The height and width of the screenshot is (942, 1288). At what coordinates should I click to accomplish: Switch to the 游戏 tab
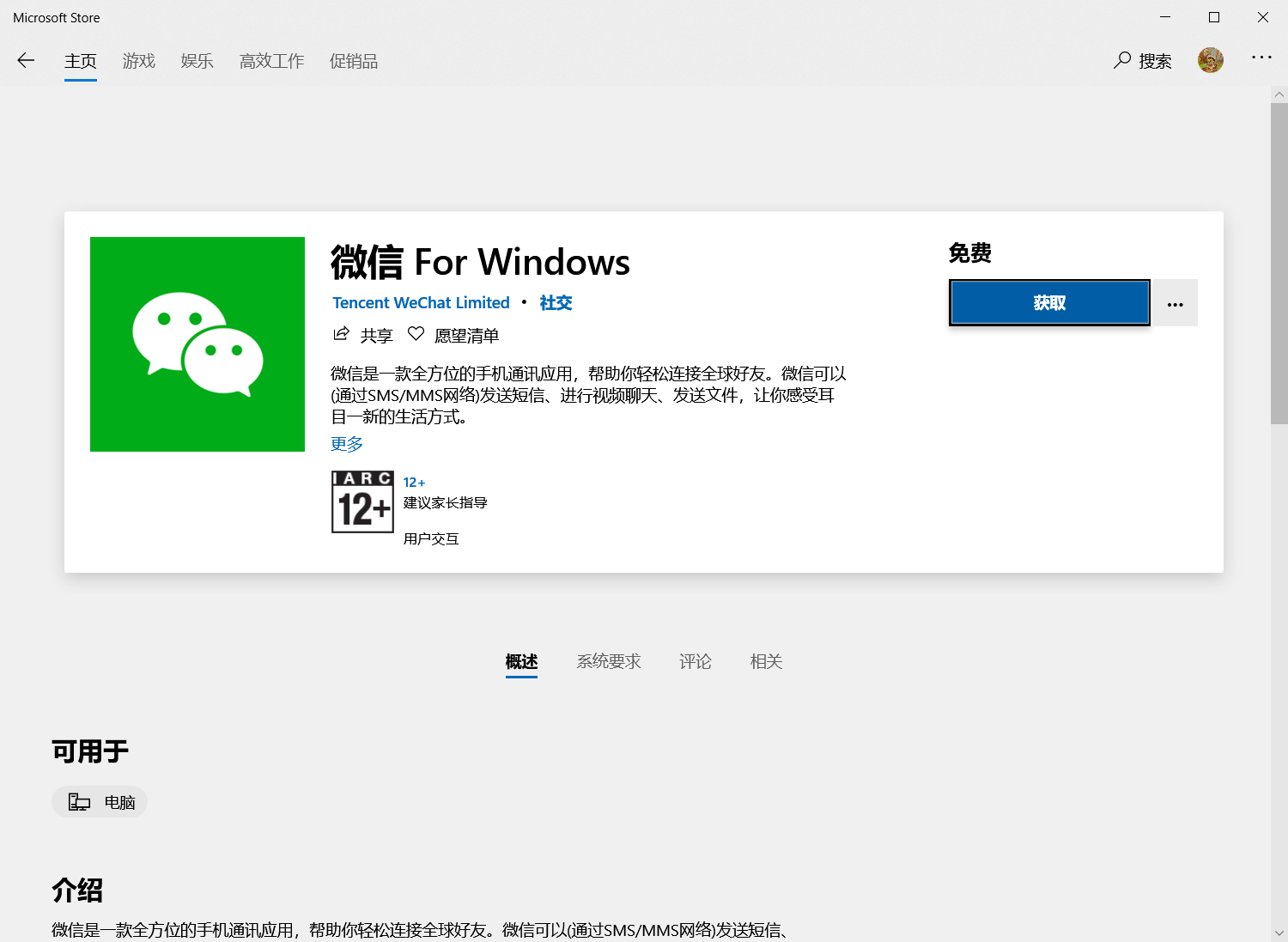pyautogui.click(x=139, y=61)
